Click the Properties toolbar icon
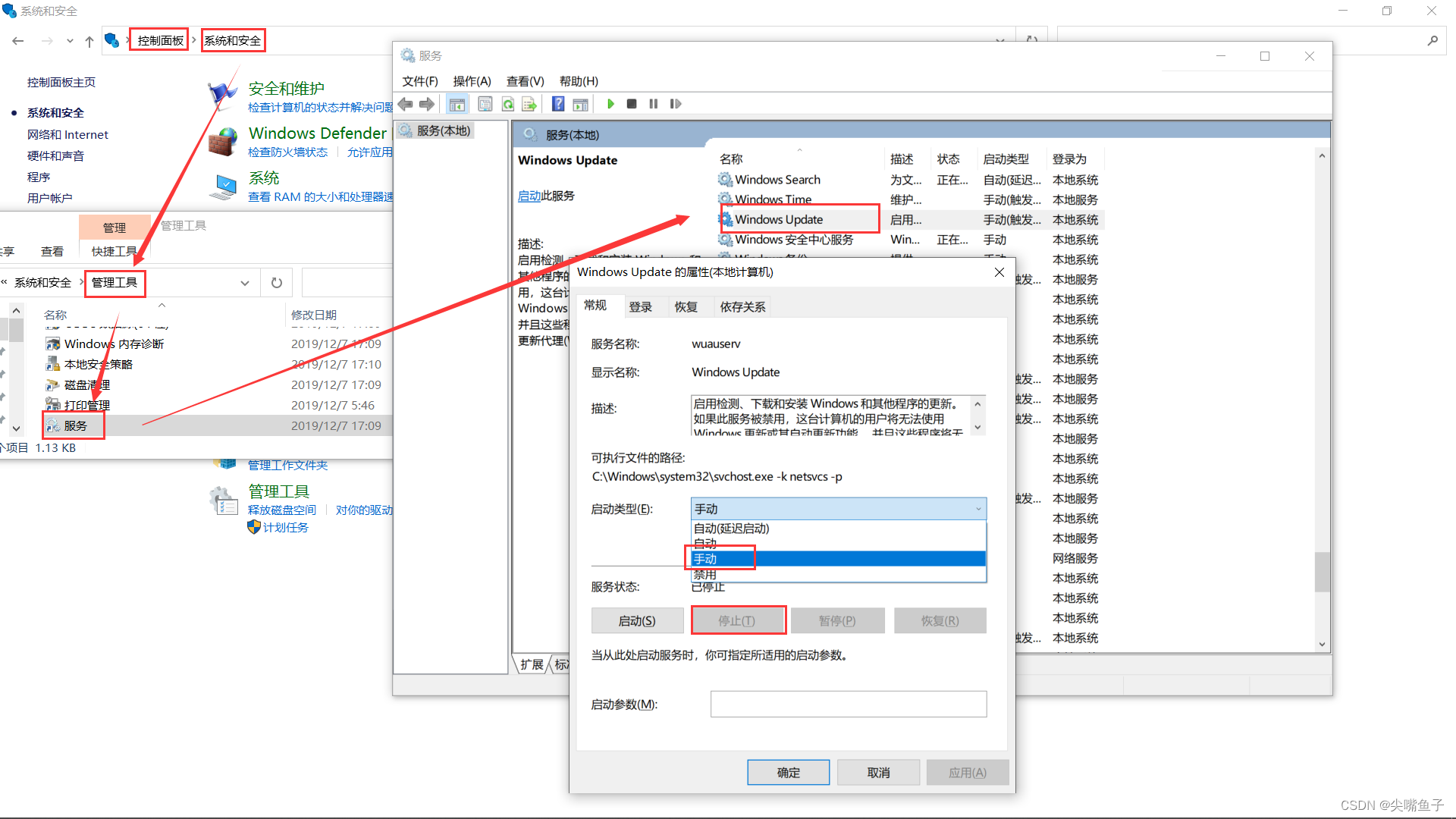1456x819 pixels. (485, 104)
